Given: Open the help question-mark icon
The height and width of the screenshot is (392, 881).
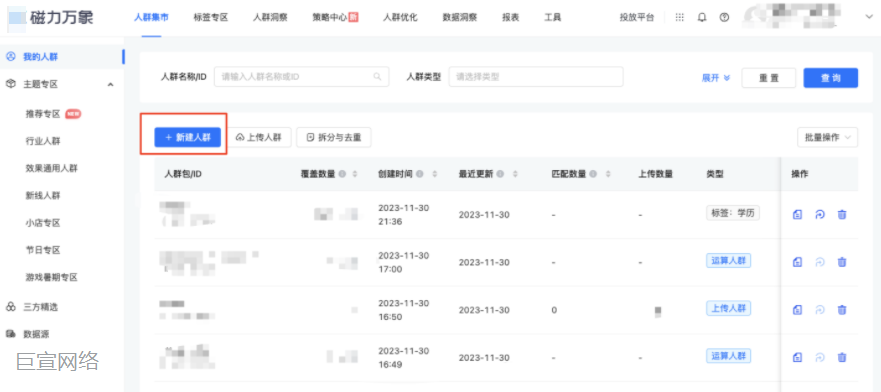Looking at the screenshot, I should [724, 17].
